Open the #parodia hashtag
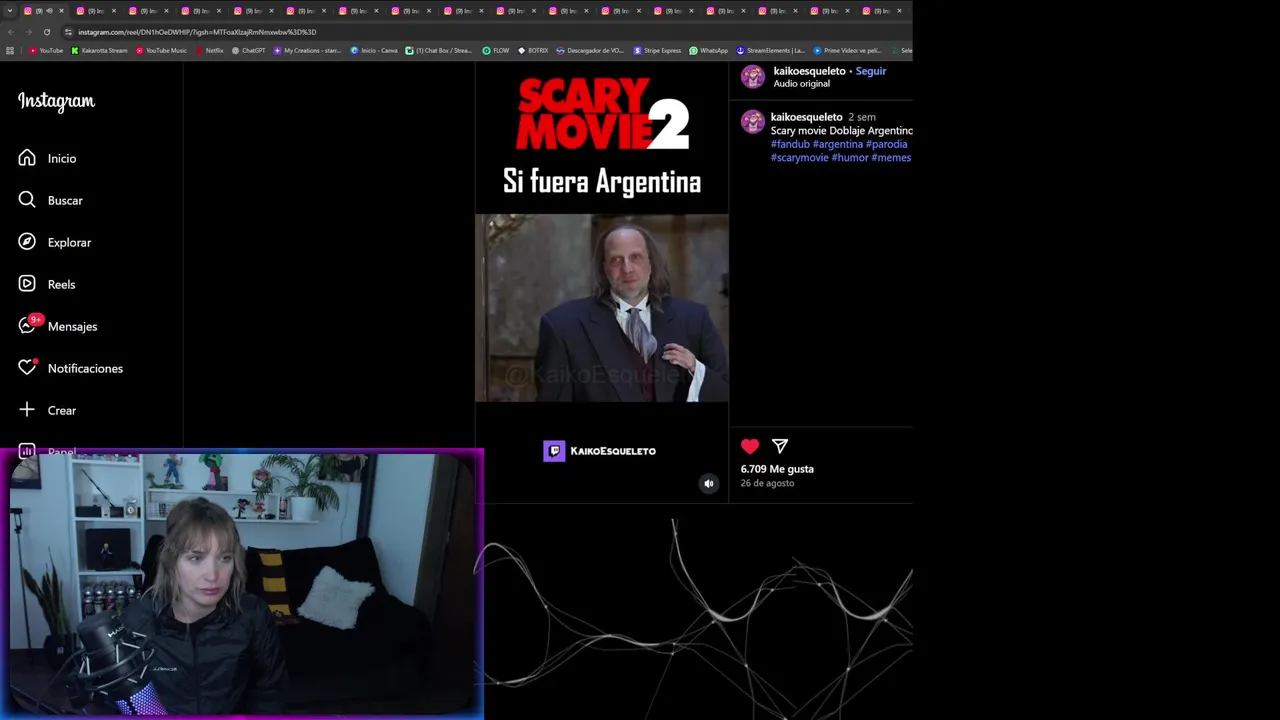The height and width of the screenshot is (720, 1280). point(886,144)
